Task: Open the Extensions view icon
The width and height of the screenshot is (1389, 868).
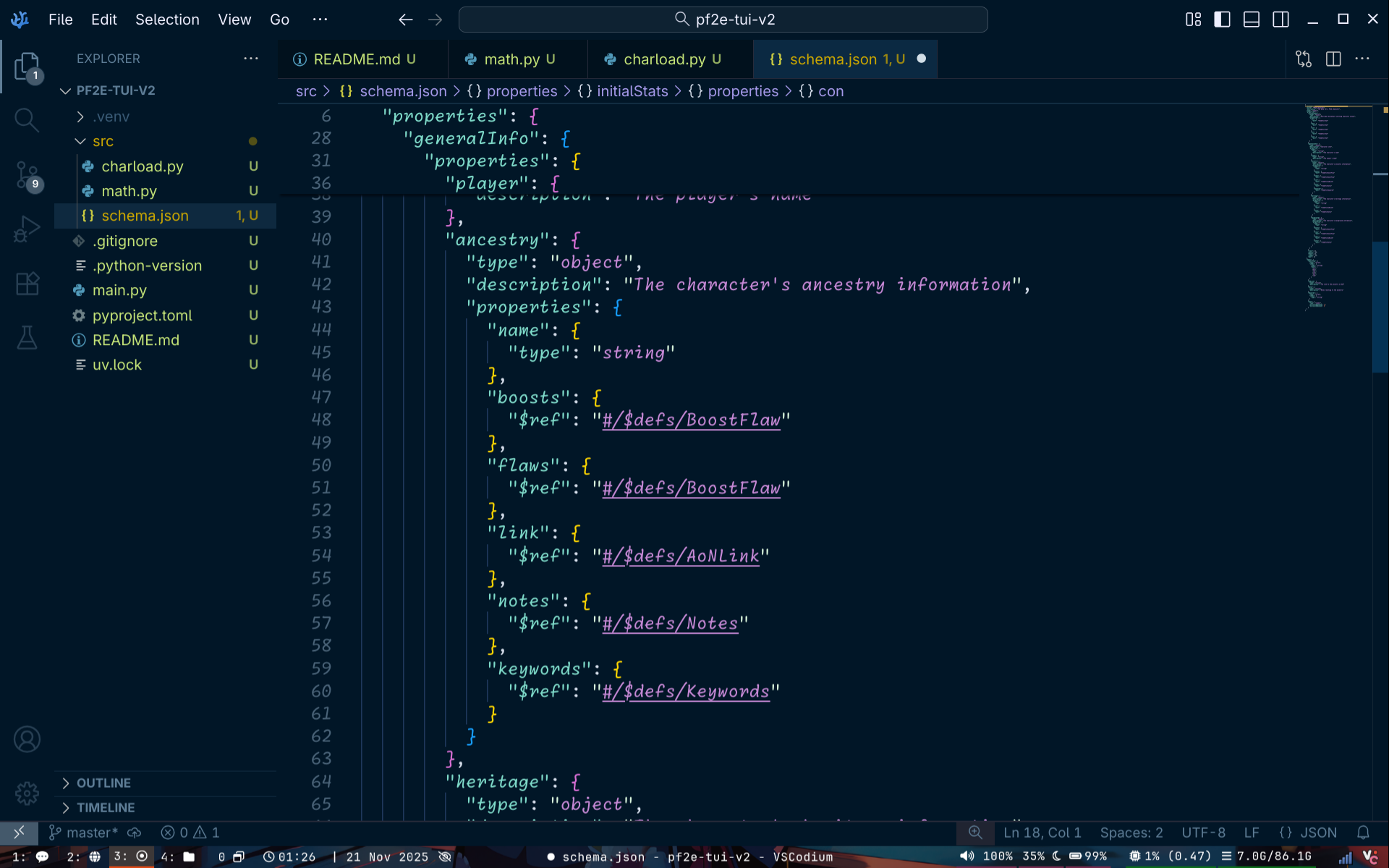Action: 27,284
